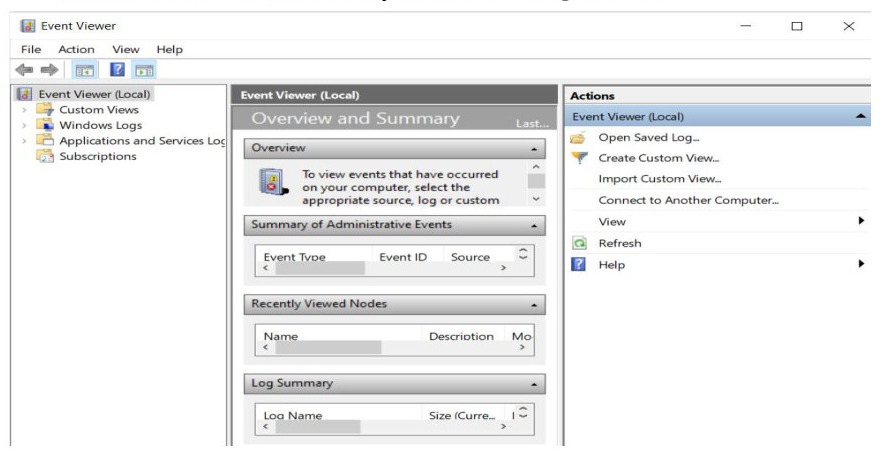Click Recently Viewed Nodes scroll right arrow
Image resolution: width=880 pixels, height=454 pixels.
click(x=522, y=348)
